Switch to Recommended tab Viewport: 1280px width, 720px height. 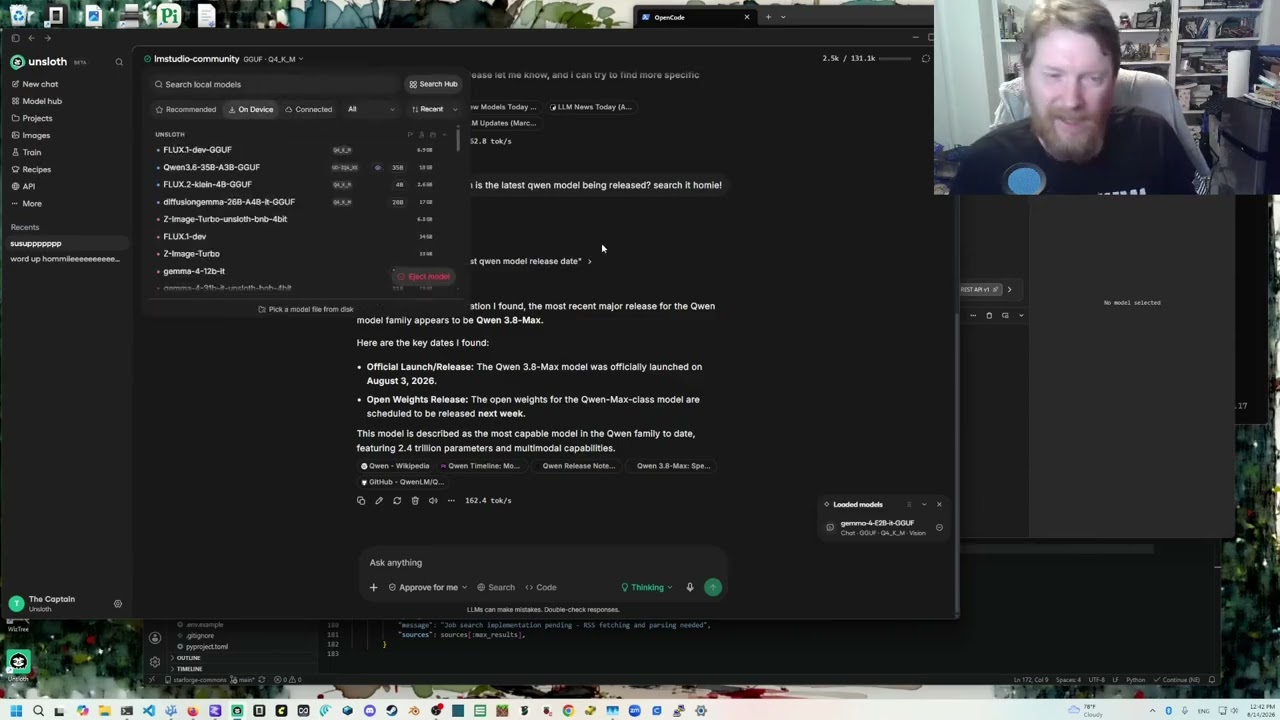coord(185,109)
